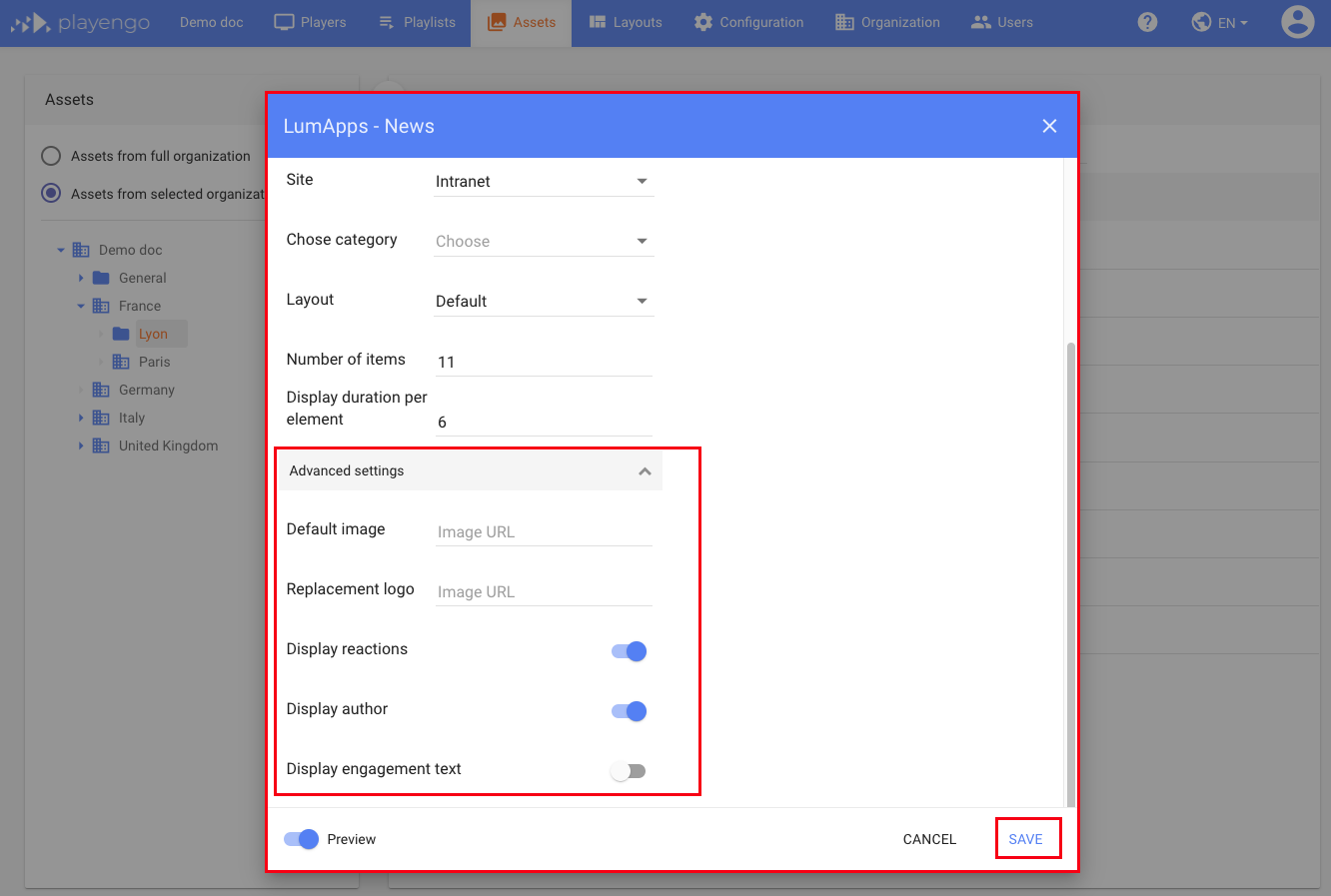The height and width of the screenshot is (896, 1331).
Task: Open the EN language dropdown
Action: click(x=1233, y=23)
